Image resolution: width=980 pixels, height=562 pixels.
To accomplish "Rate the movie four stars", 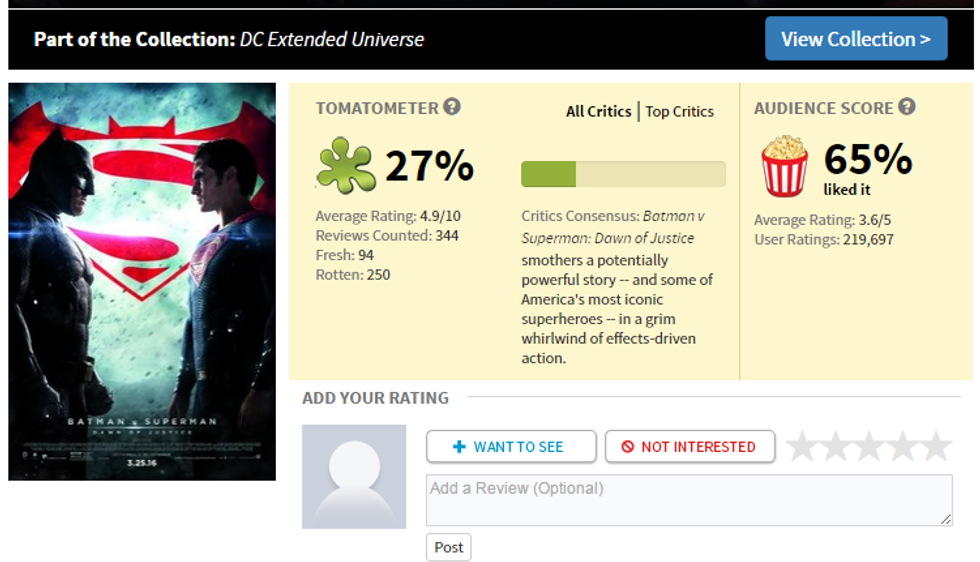I will [903, 447].
